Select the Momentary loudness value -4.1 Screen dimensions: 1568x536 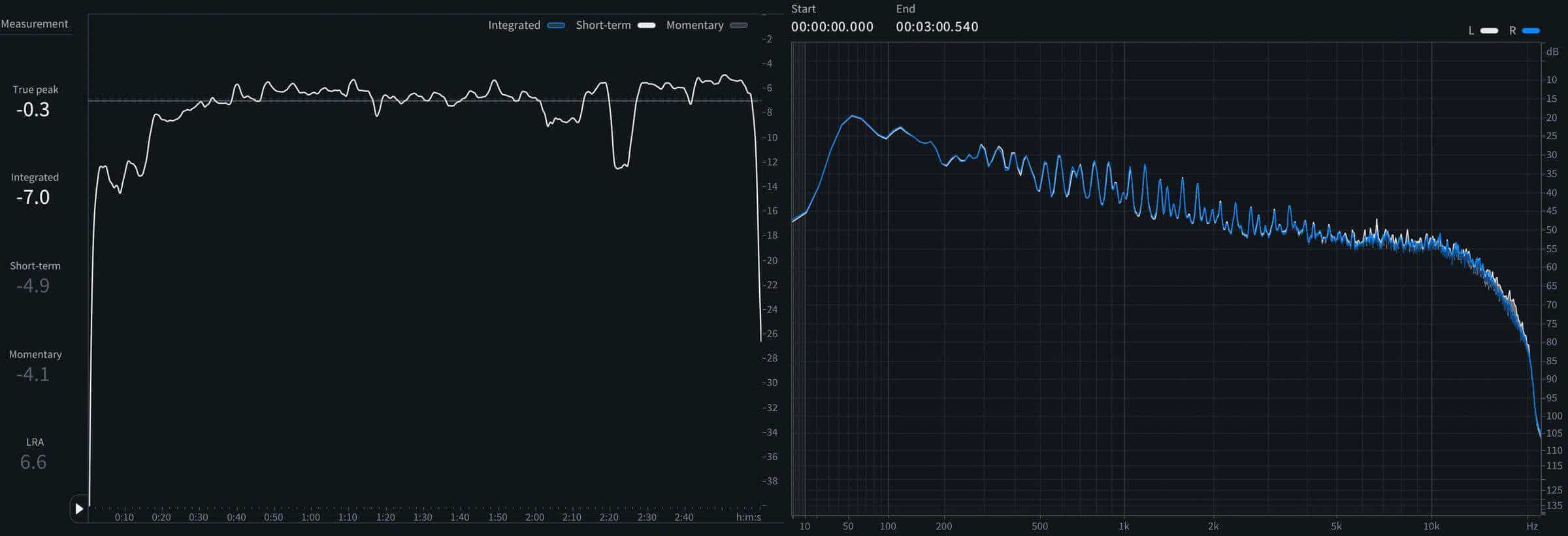(33, 374)
